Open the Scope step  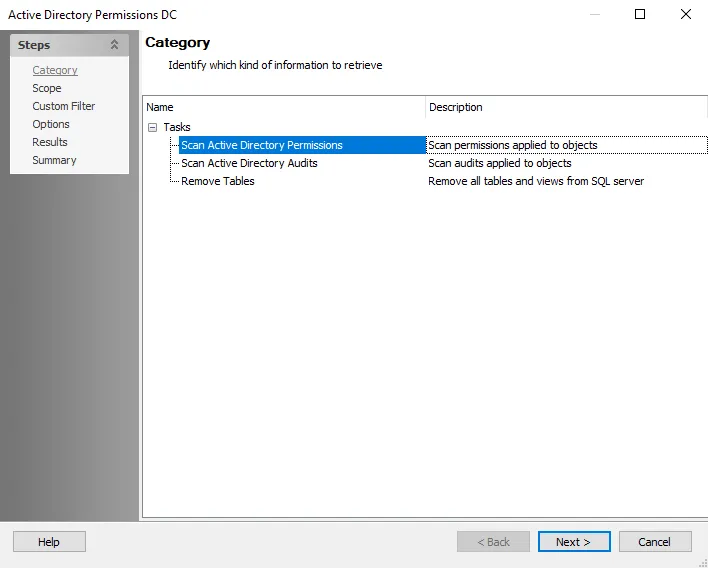[x=47, y=88]
